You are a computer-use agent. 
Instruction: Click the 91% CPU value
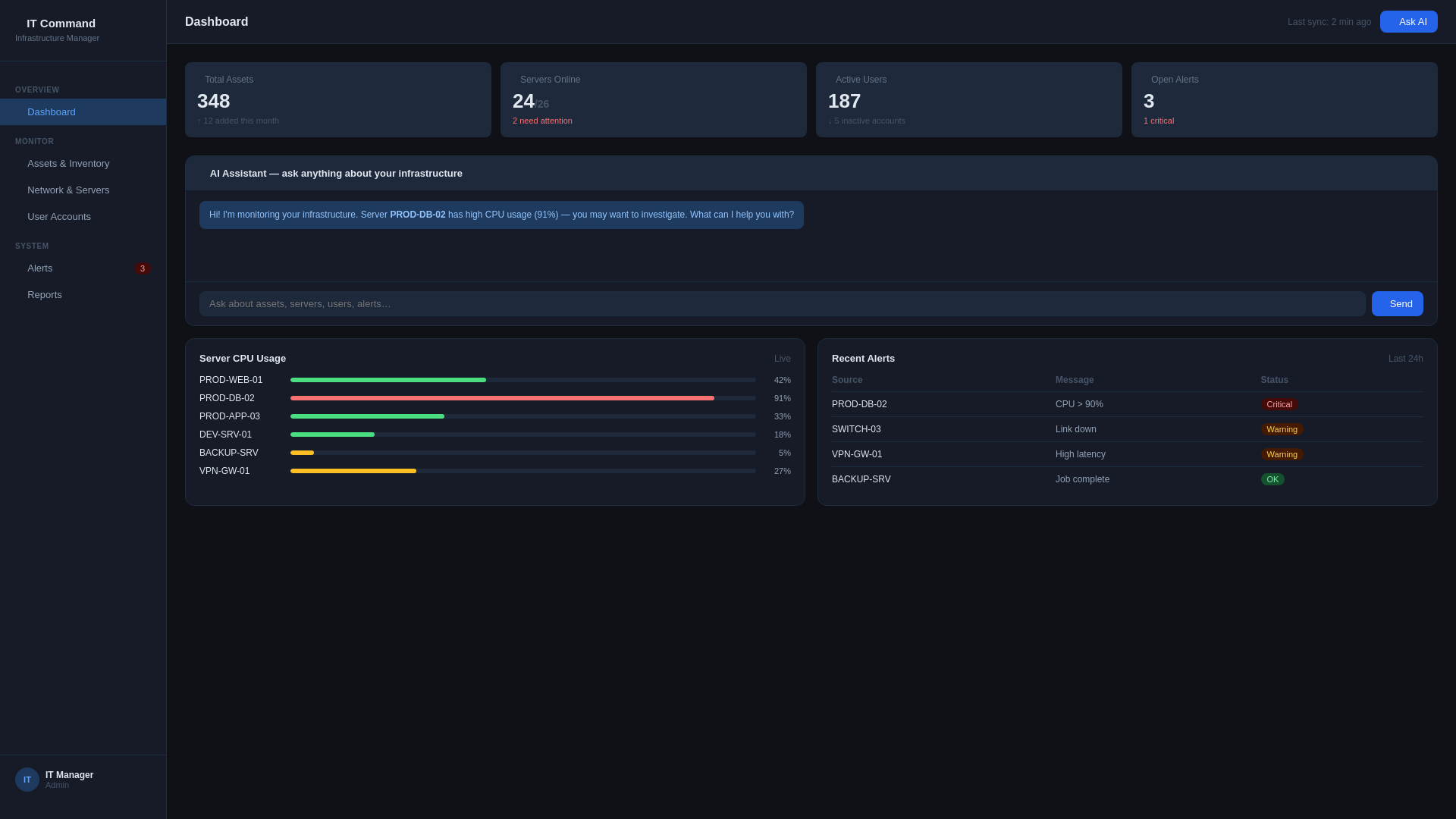click(783, 399)
